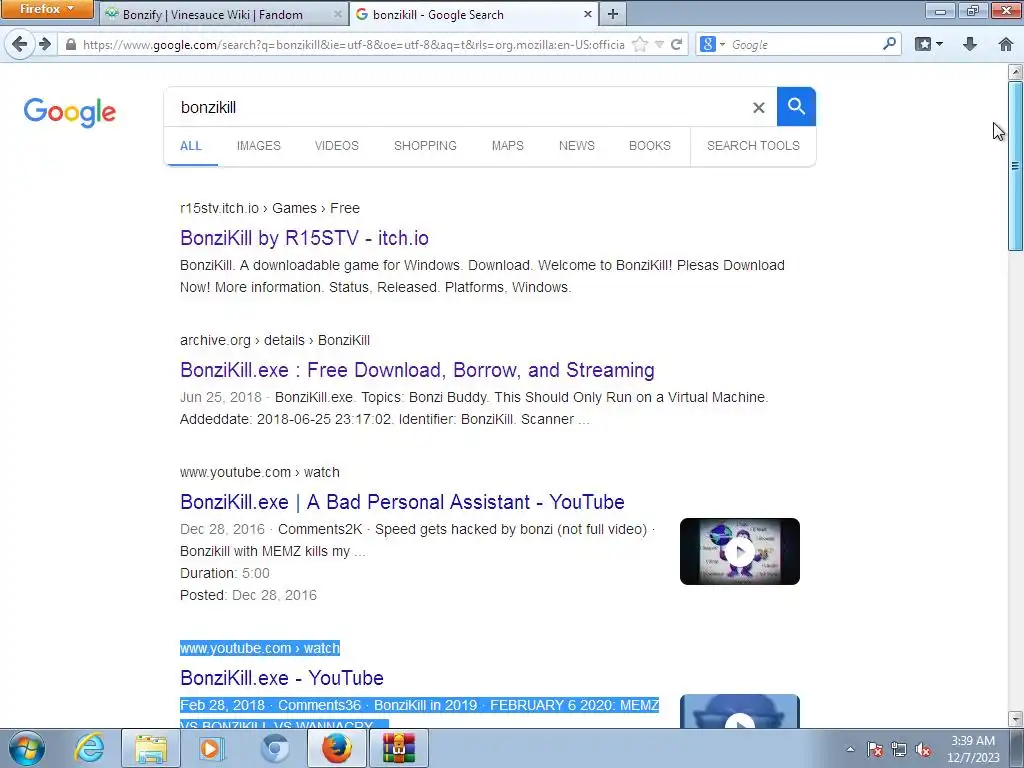The image size is (1024, 768).
Task: Open Chromium browser from taskbar
Action: tap(274, 748)
